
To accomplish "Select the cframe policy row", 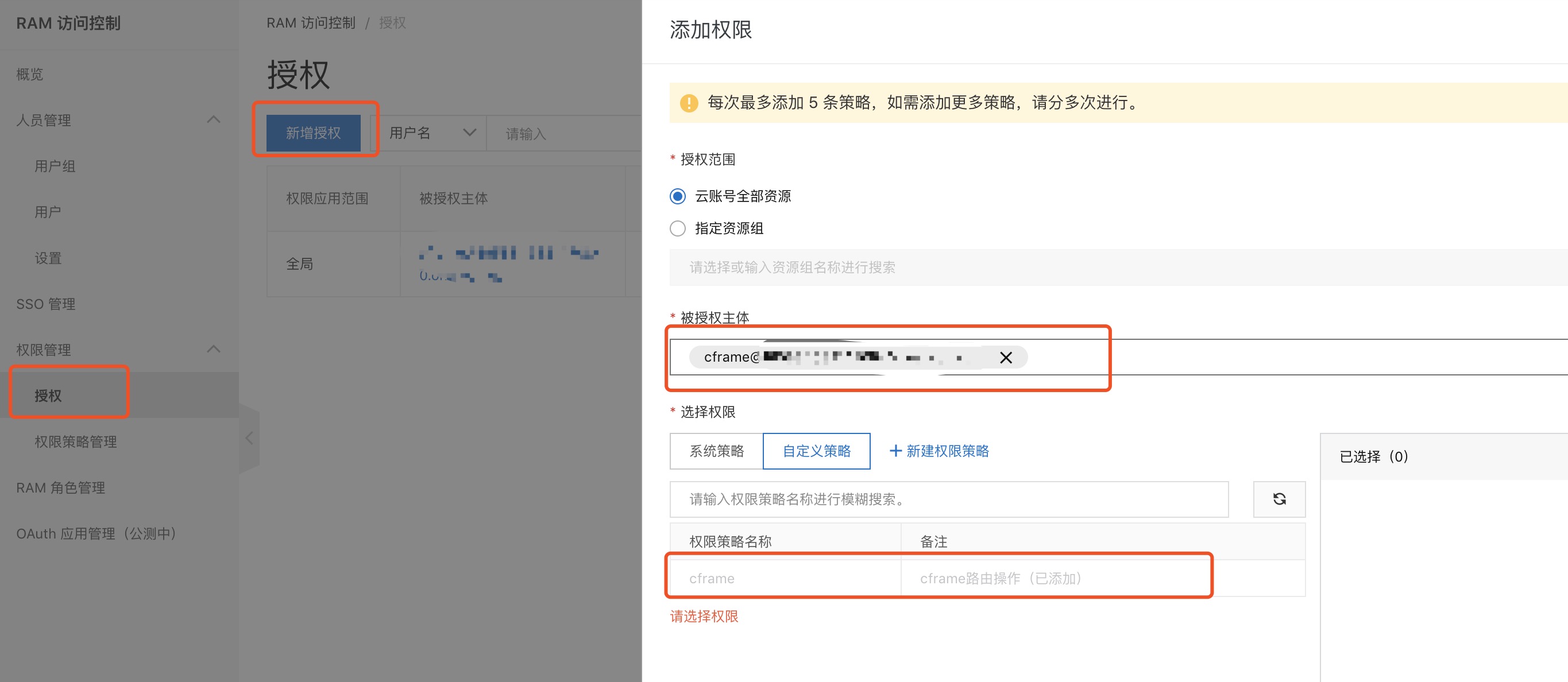I will point(711,579).
